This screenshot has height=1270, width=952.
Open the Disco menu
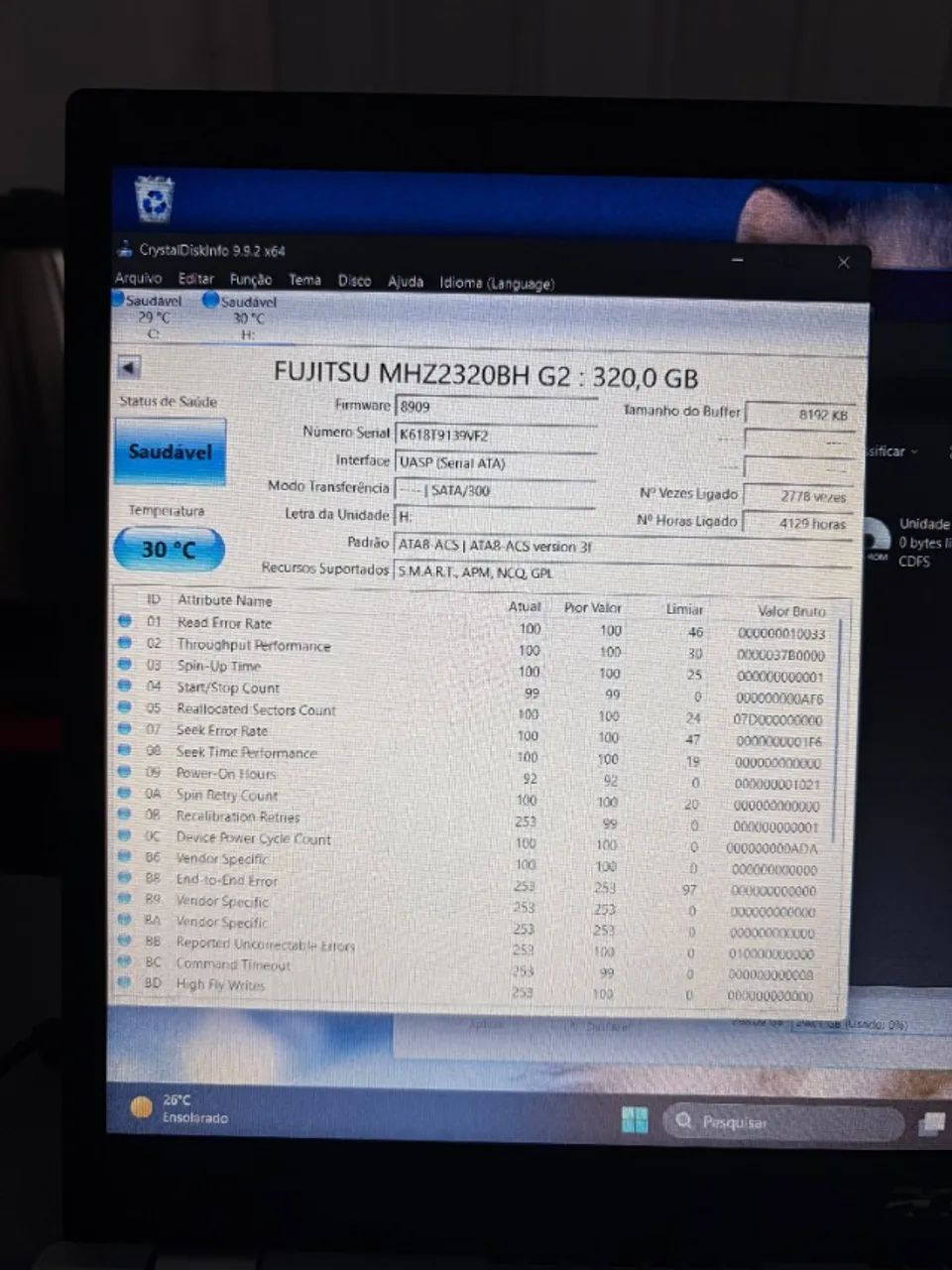tap(354, 281)
